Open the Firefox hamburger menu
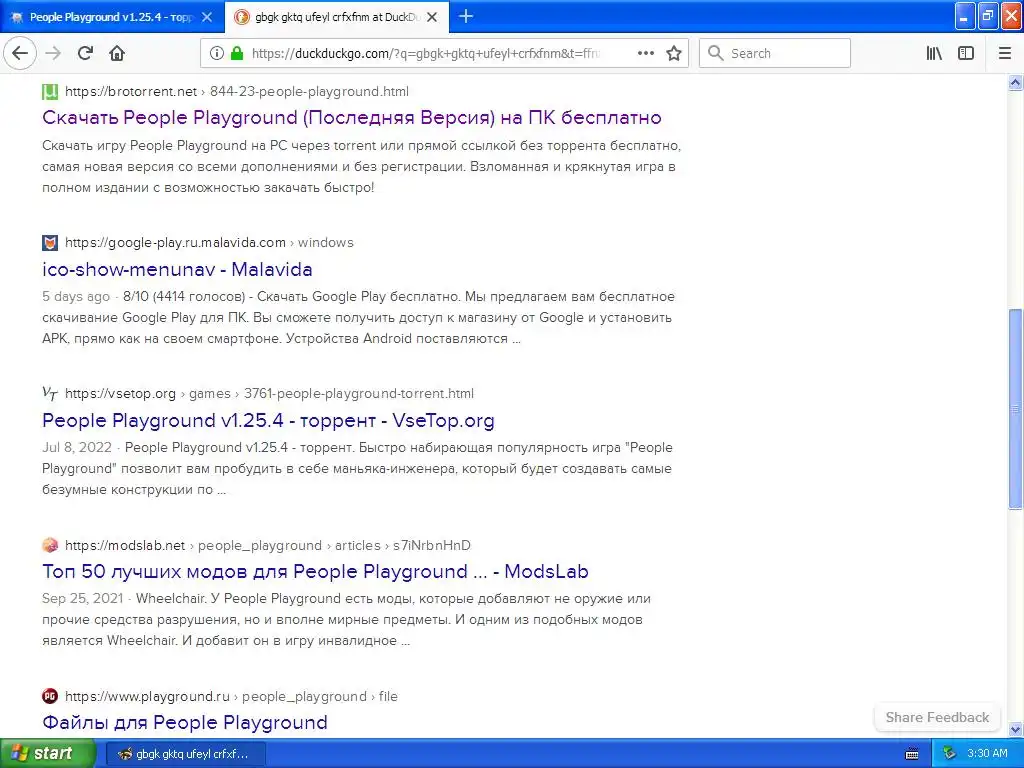1024x768 pixels. pos(1005,53)
